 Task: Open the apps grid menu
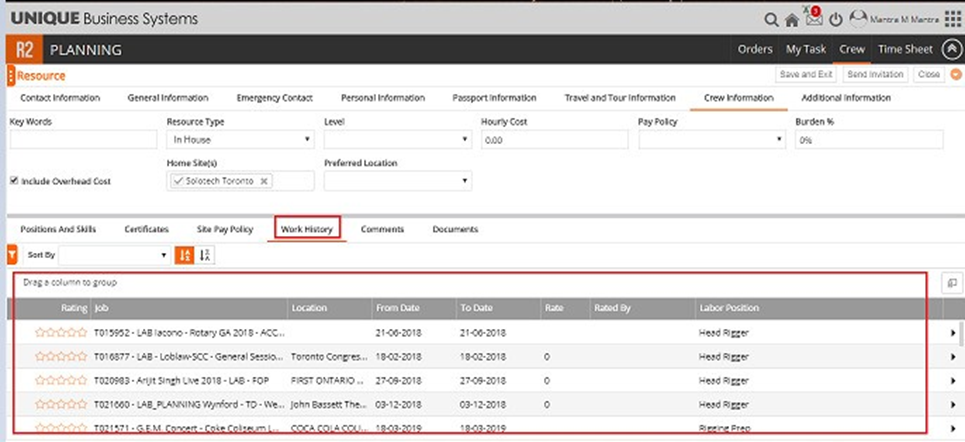point(953,19)
